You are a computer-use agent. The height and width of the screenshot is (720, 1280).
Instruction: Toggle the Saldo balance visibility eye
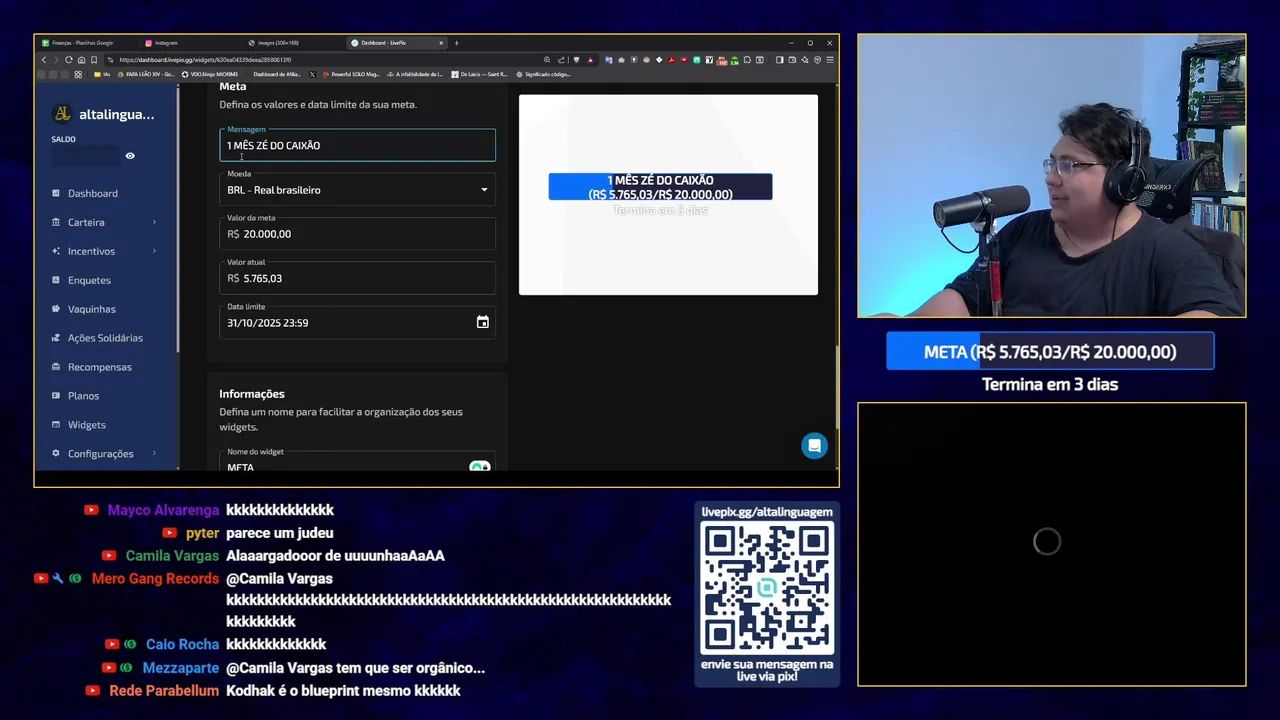point(130,156)
